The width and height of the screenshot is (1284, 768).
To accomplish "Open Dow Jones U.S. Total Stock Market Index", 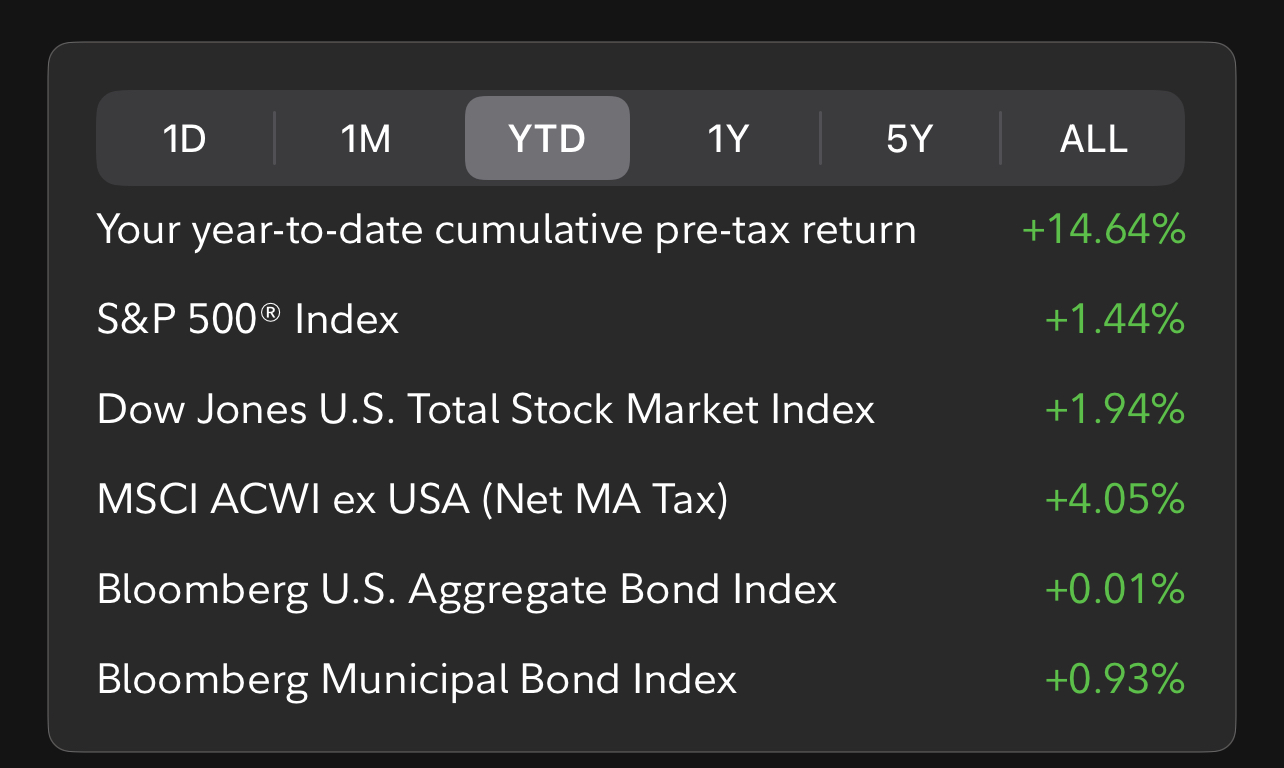I will [486, 410].
